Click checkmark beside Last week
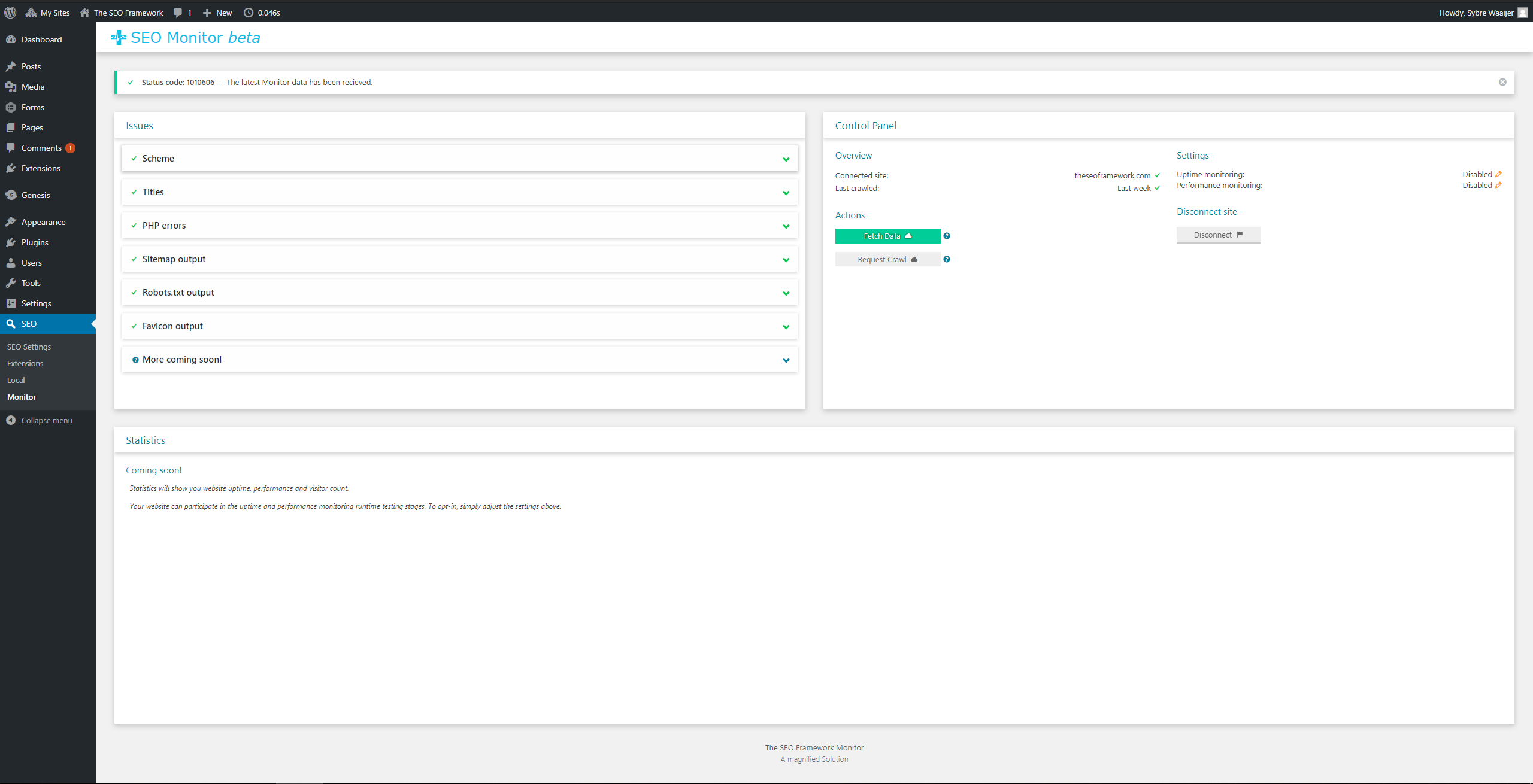 click(x=1157, y=188)
